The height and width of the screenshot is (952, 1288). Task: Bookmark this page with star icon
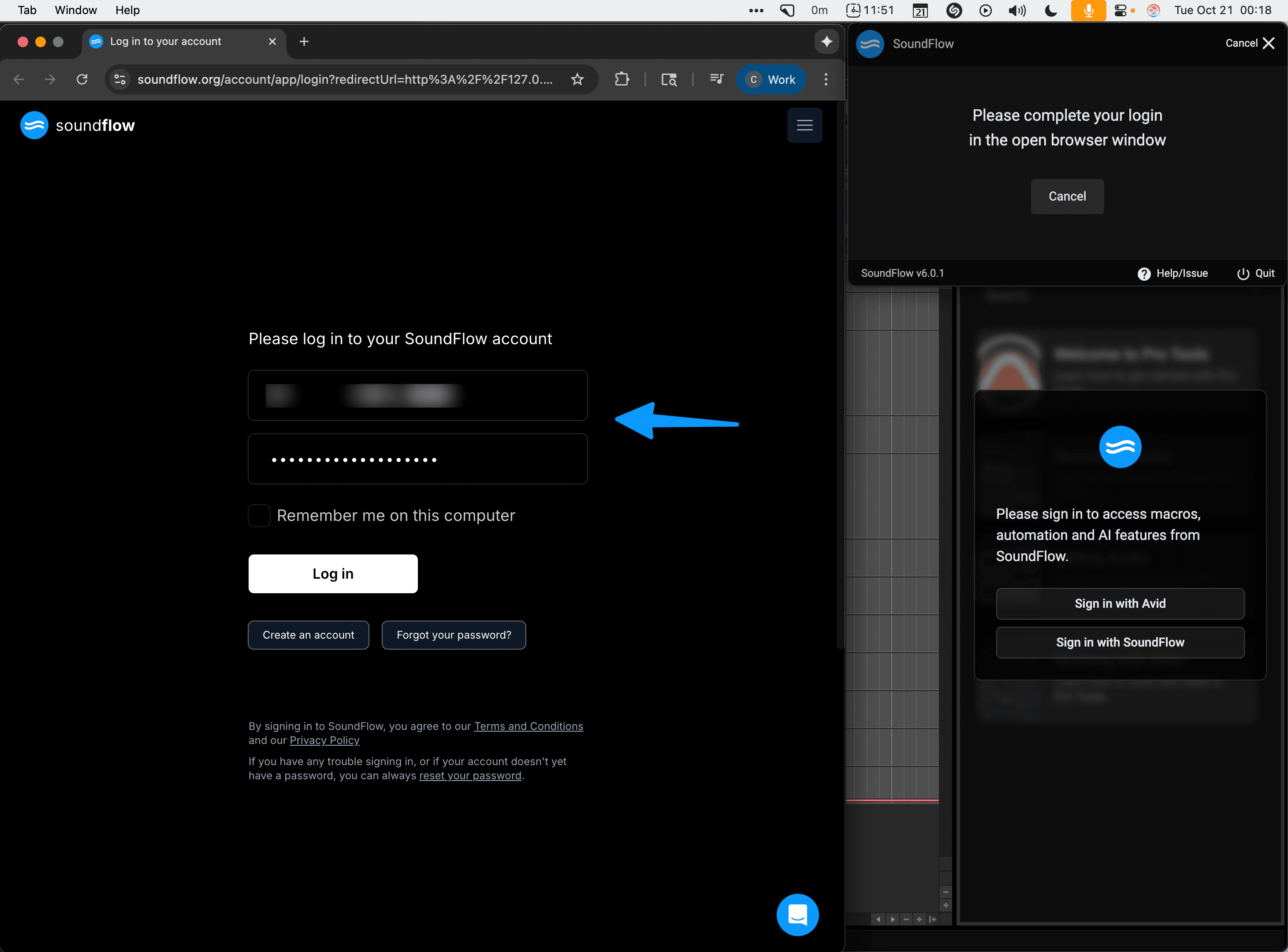pyautogui.click(x=577, y=79)
